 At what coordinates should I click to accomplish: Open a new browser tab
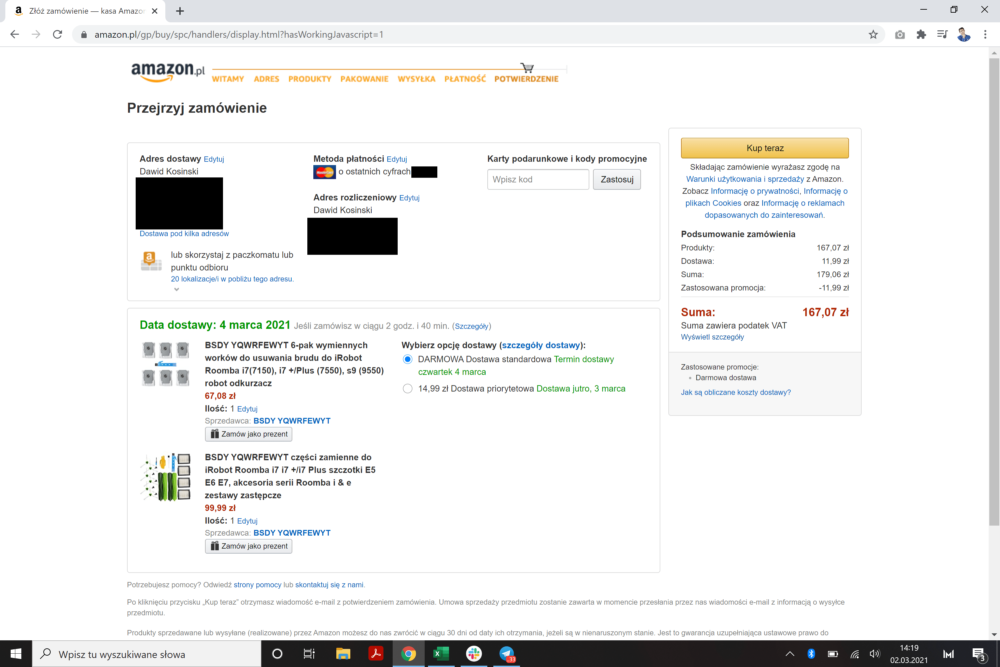pos(180,11)
